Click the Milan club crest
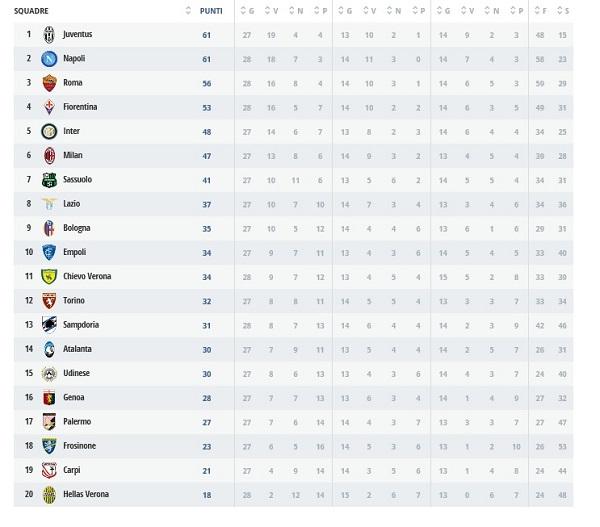 click(x=49, y=155)
